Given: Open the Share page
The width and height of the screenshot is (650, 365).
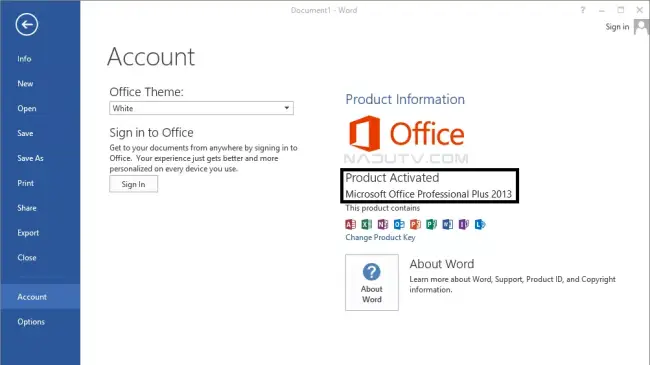Looking at the screenshot, I should point(27,208).
